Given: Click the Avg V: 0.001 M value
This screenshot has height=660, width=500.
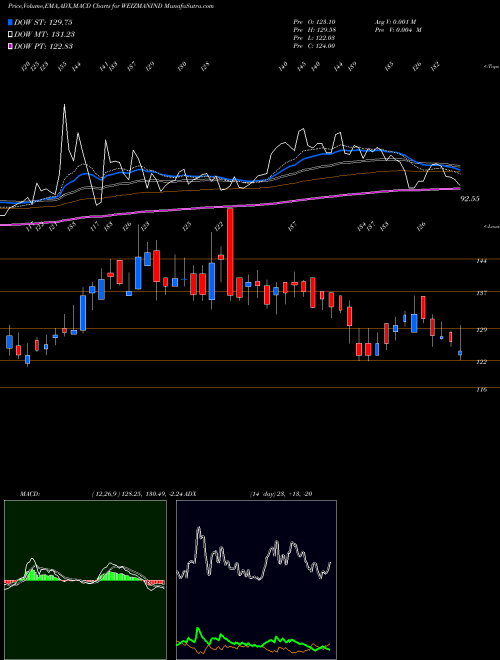Looking at the screenshot, I should pos(395,22).
